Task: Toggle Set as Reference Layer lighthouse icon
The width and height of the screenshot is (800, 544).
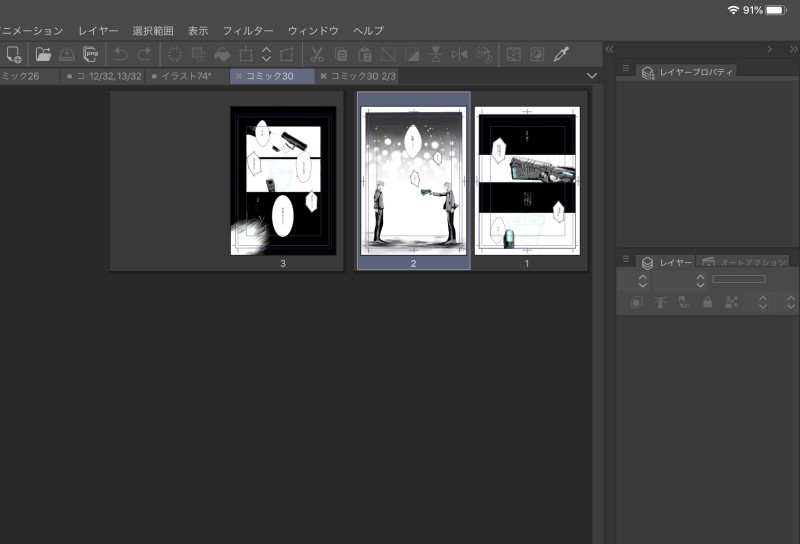Action: click(x=660, y=302)
